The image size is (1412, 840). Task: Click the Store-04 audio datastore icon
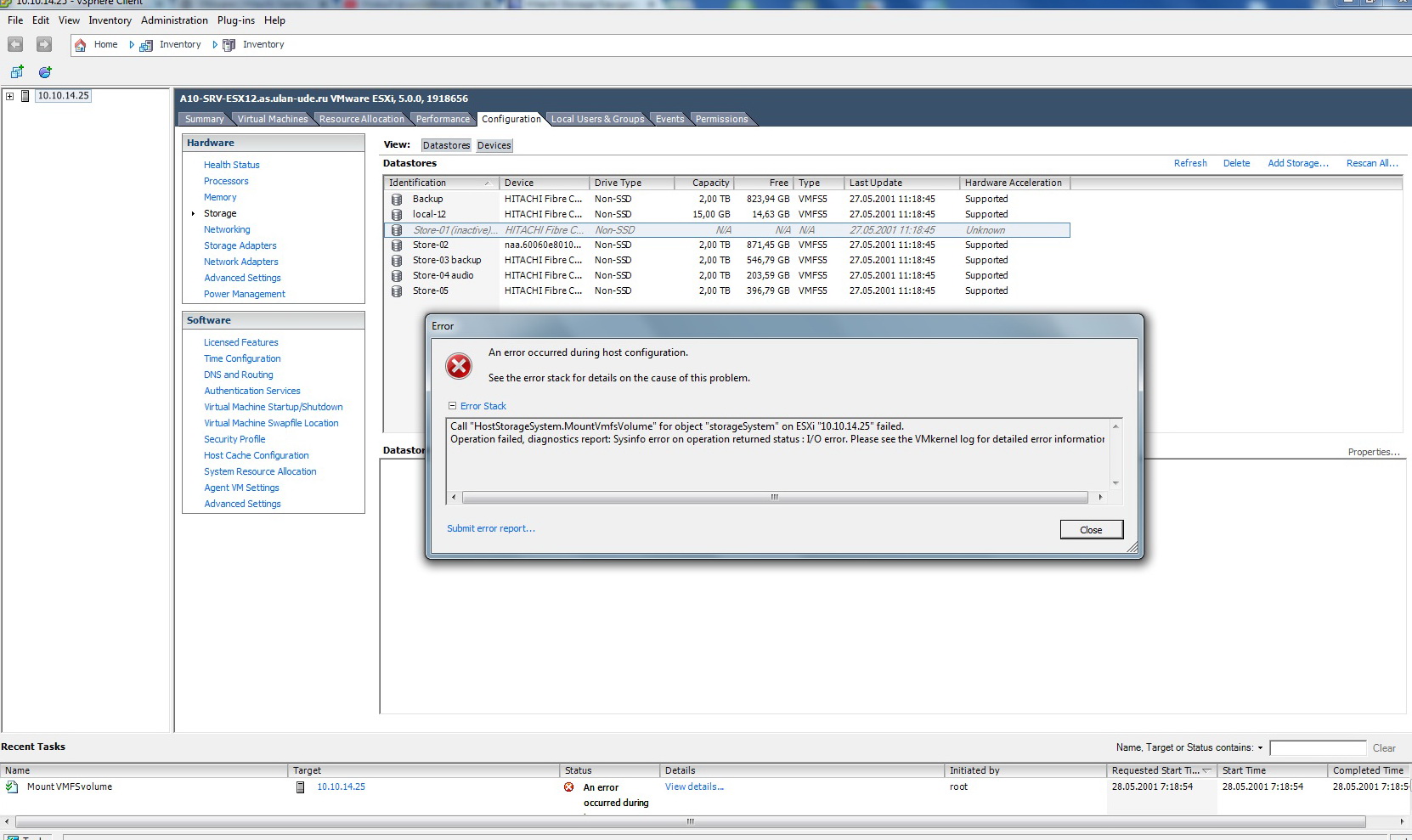click(x=396, y=275)
